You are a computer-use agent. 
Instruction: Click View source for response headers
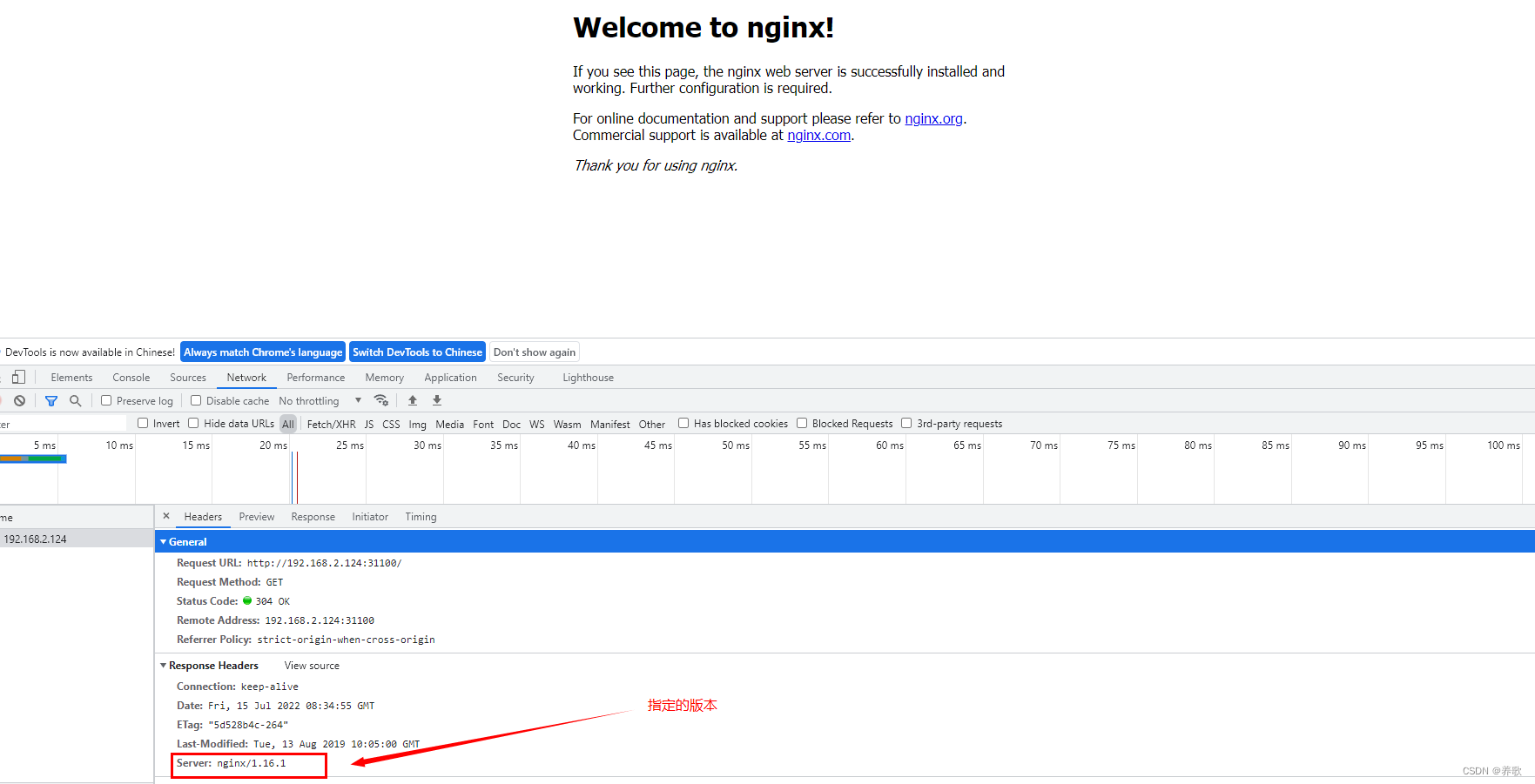pos(312,665)
